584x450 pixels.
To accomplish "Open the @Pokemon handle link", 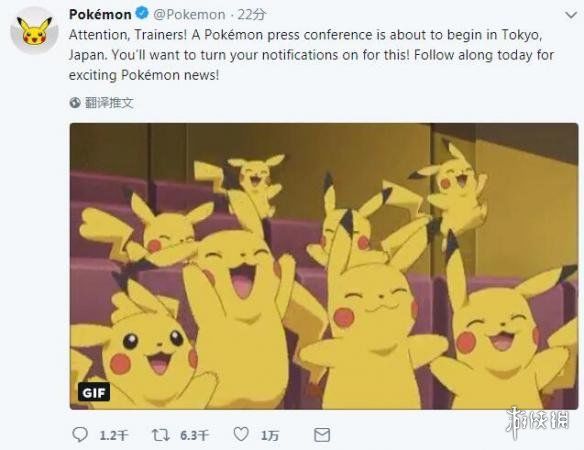I will coord(189,15).
